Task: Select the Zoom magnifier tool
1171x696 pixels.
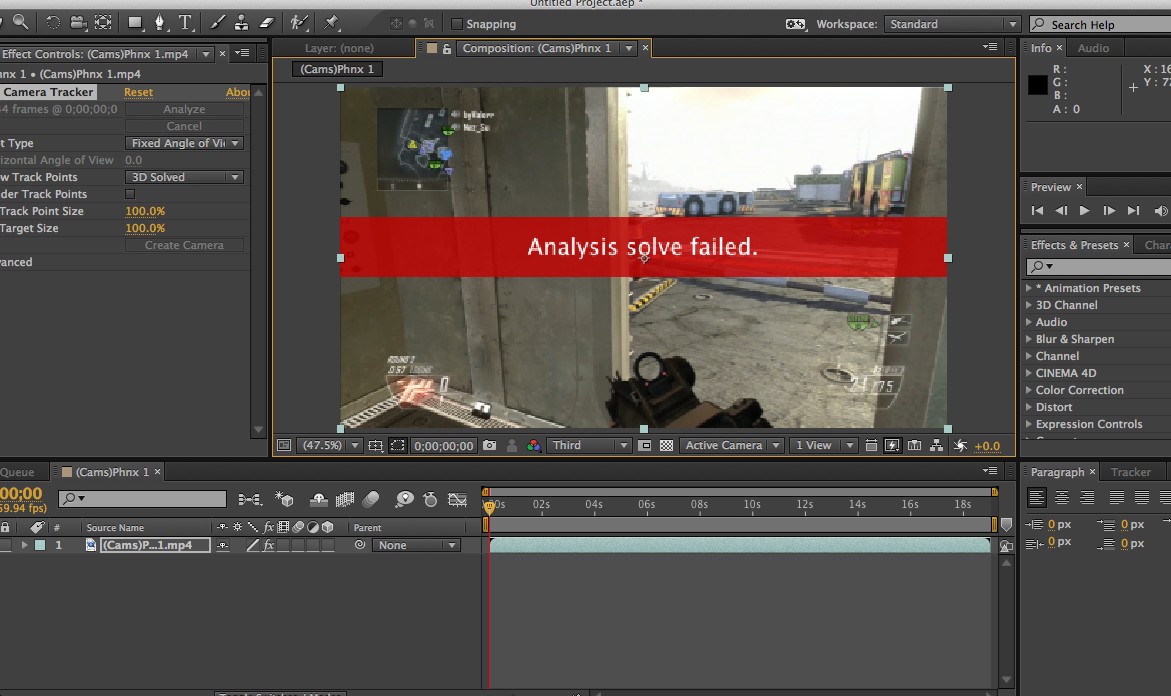Action: tap(21, 22)
